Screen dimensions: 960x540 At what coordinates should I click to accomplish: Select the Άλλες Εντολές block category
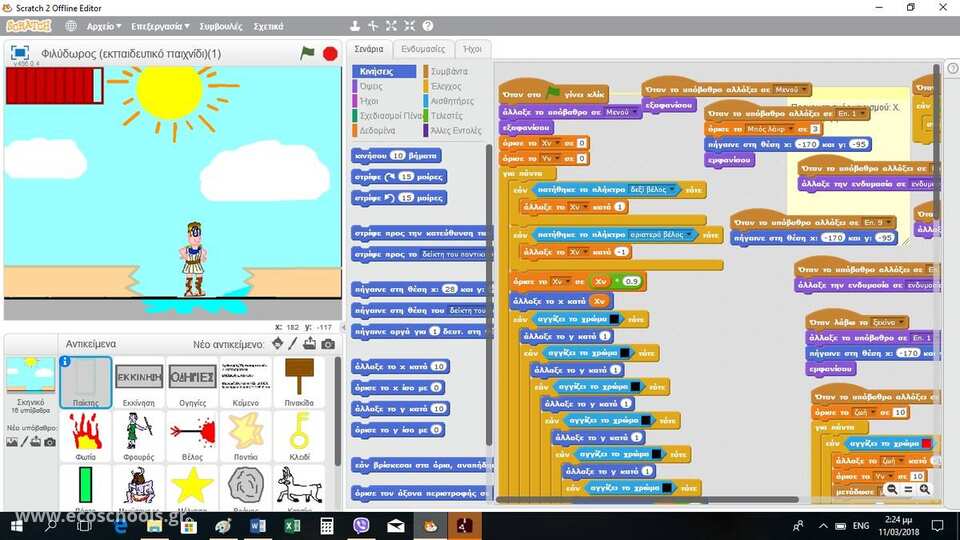tap(454, 130)
